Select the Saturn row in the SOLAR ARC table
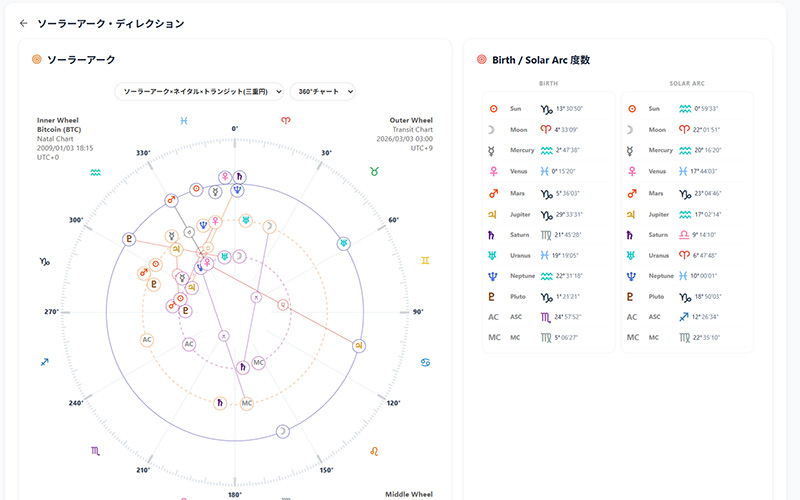The height and width of the screenshot is (500, 800). click(x=686, y=234)
